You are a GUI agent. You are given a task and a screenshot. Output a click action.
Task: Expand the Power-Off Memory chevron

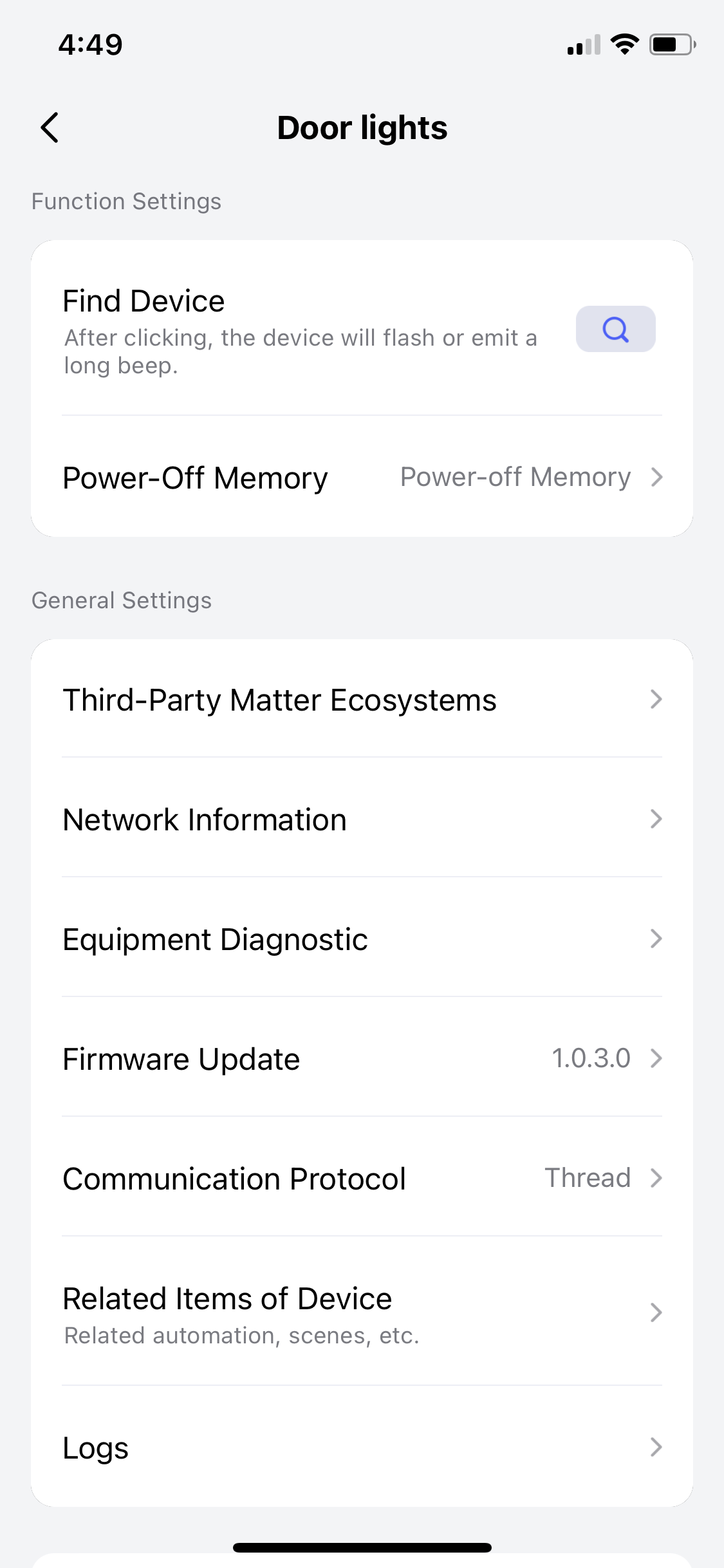pos(656,477)
